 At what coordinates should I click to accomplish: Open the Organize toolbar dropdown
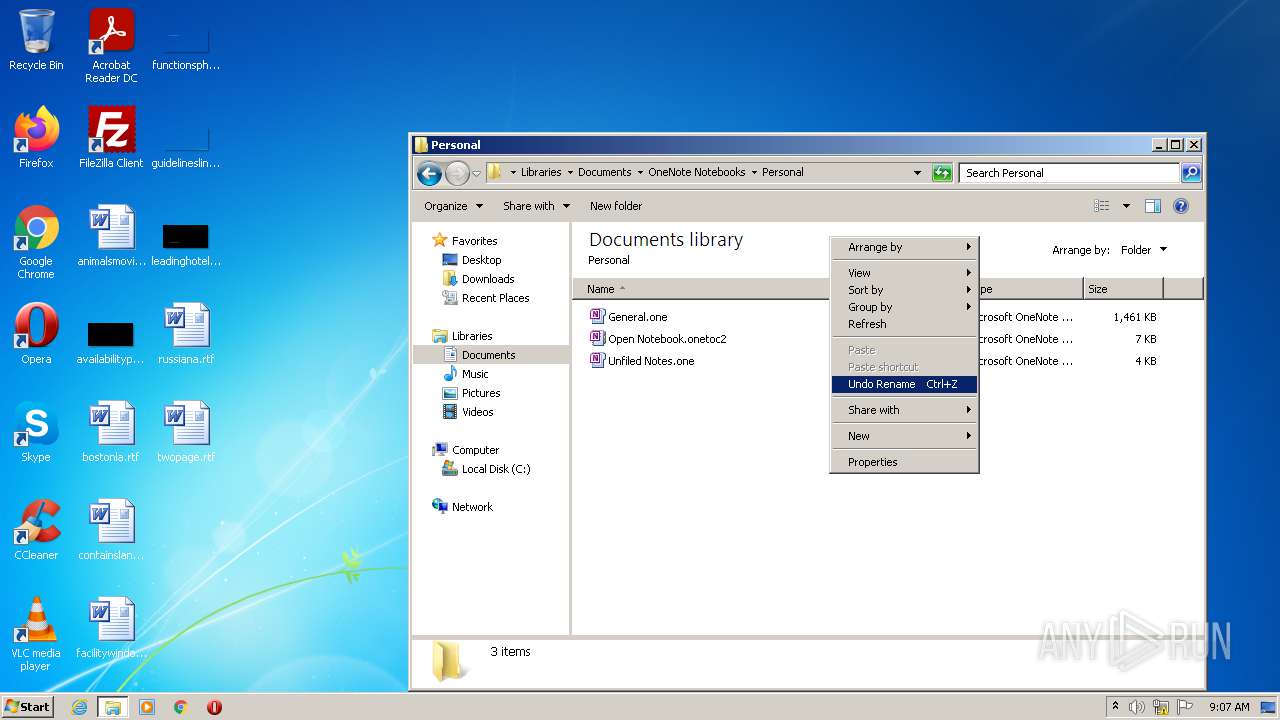[x=453, y=206]
